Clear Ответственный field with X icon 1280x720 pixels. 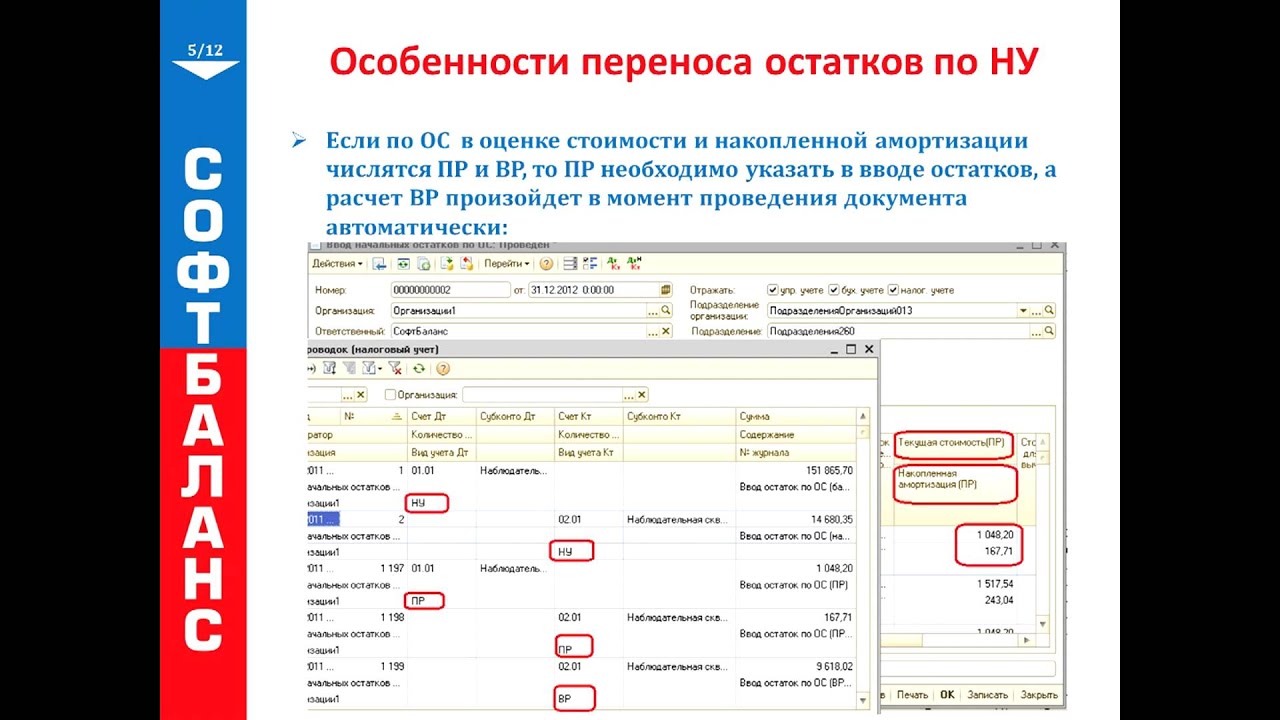pyautogui.click(x=665, y=331)
